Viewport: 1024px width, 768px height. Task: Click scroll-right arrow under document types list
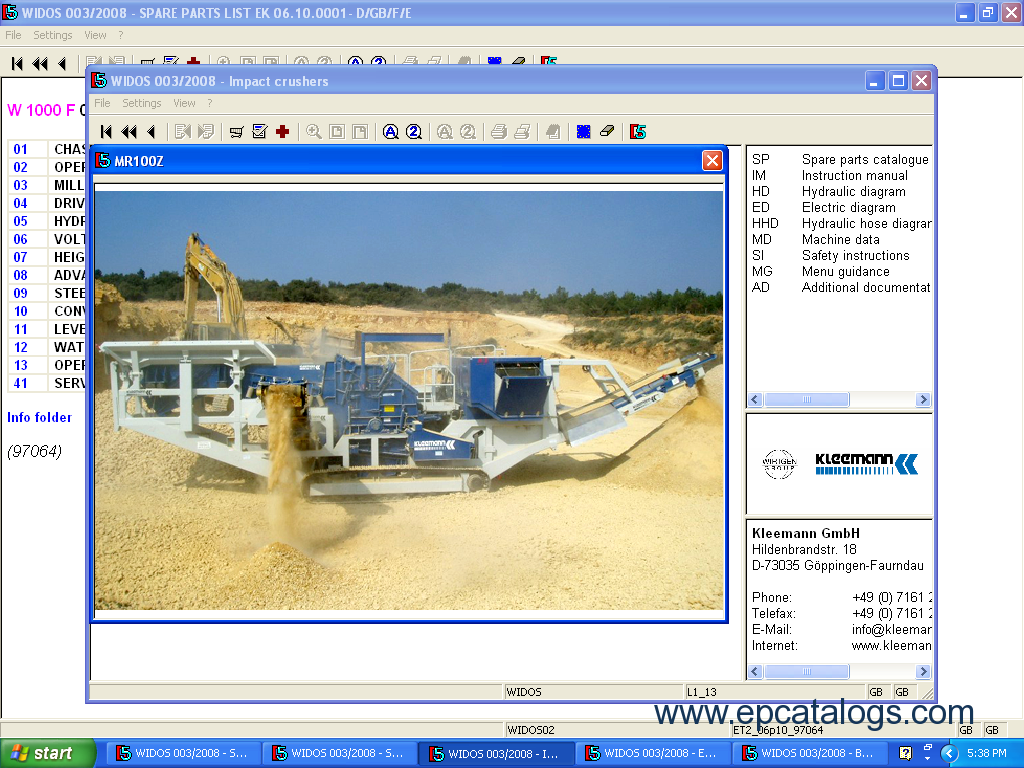click(x=923, y=399)
